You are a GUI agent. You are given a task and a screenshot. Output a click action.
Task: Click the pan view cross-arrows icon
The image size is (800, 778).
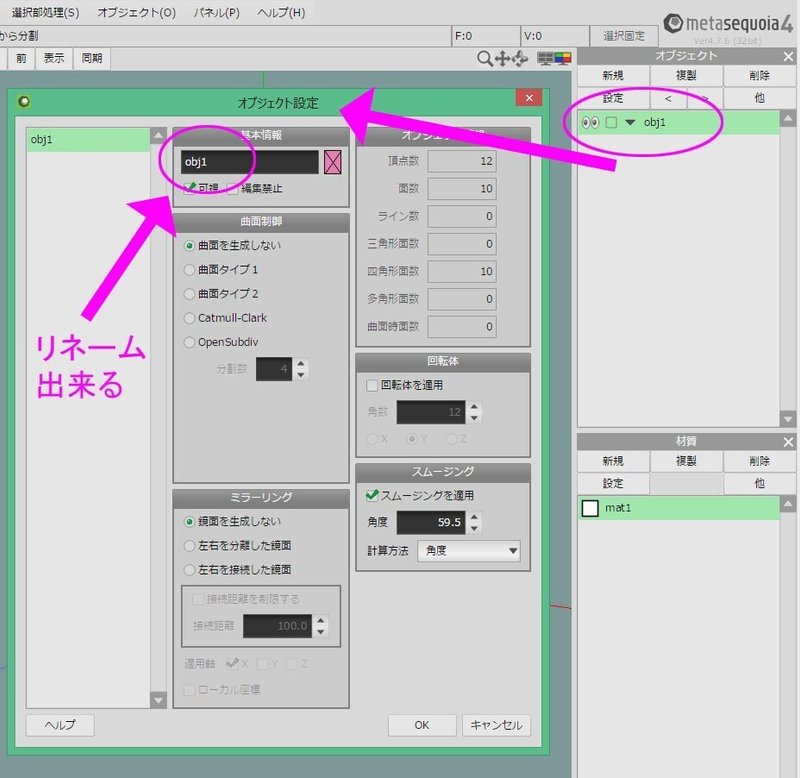(503, 59)
